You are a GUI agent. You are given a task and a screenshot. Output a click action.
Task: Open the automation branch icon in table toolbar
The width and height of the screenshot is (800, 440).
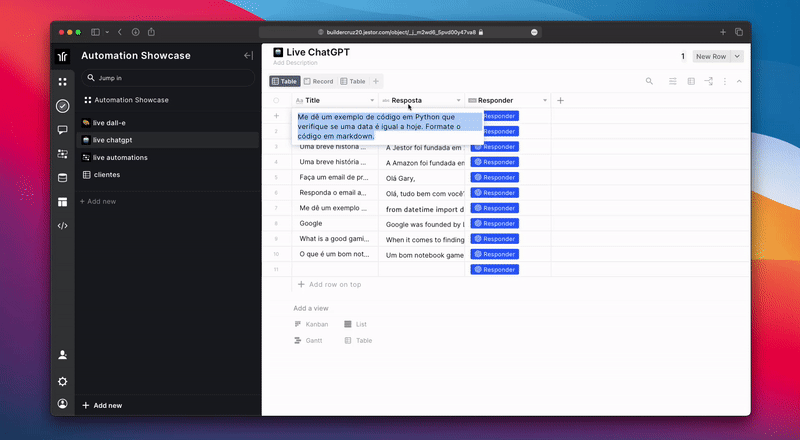[x=709, y=81]
